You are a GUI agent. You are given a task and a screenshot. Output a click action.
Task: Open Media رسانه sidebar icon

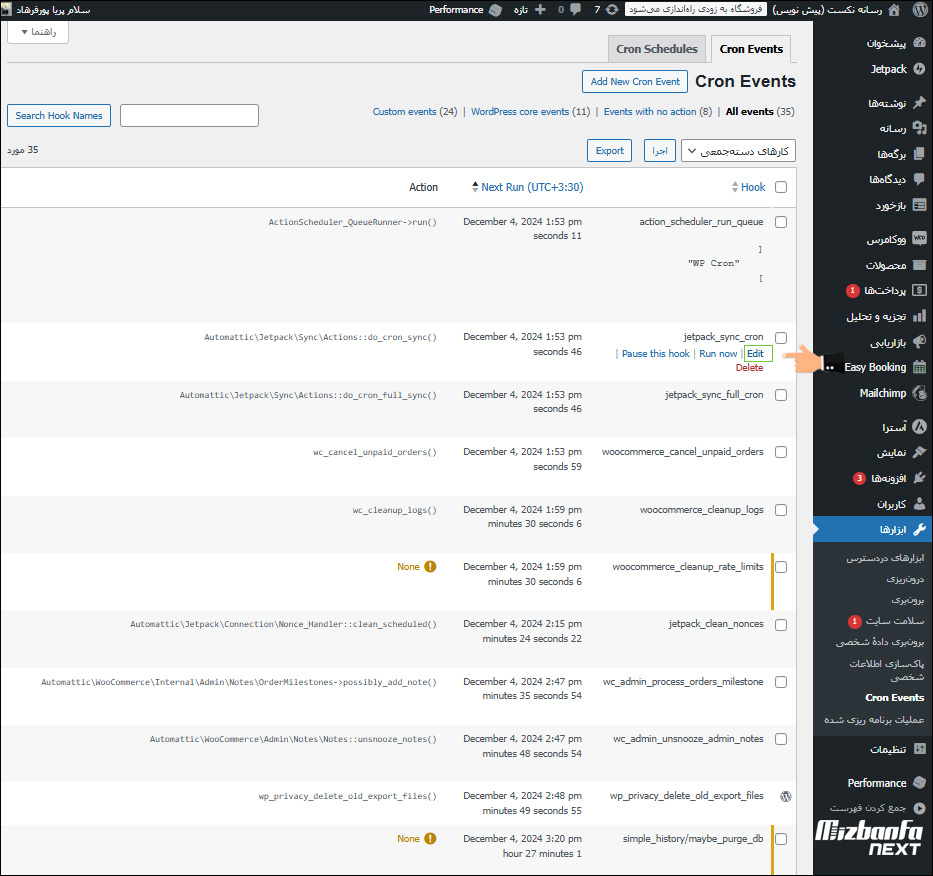click(x=919, y=128)
